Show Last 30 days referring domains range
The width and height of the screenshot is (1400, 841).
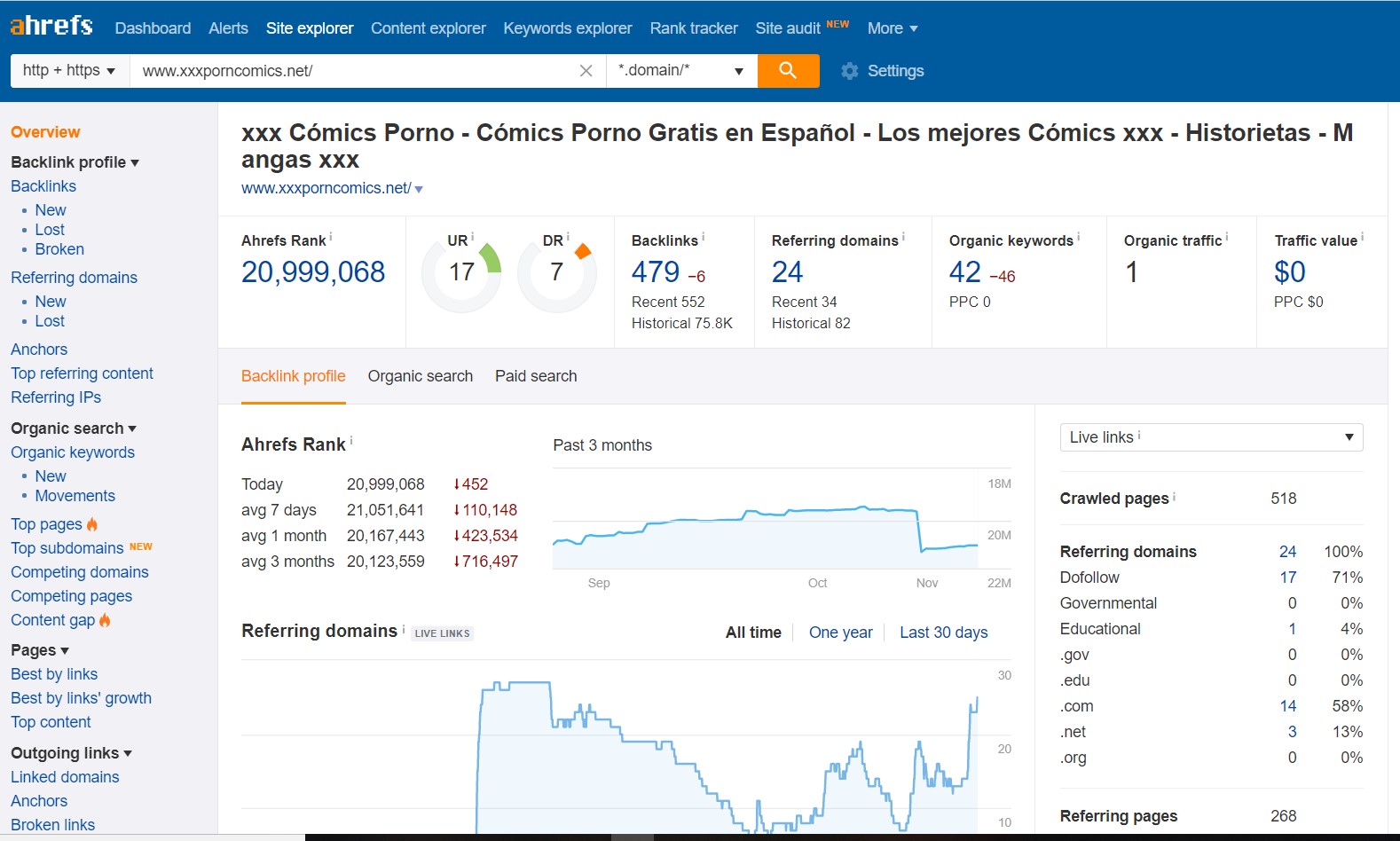click(944, 633)
